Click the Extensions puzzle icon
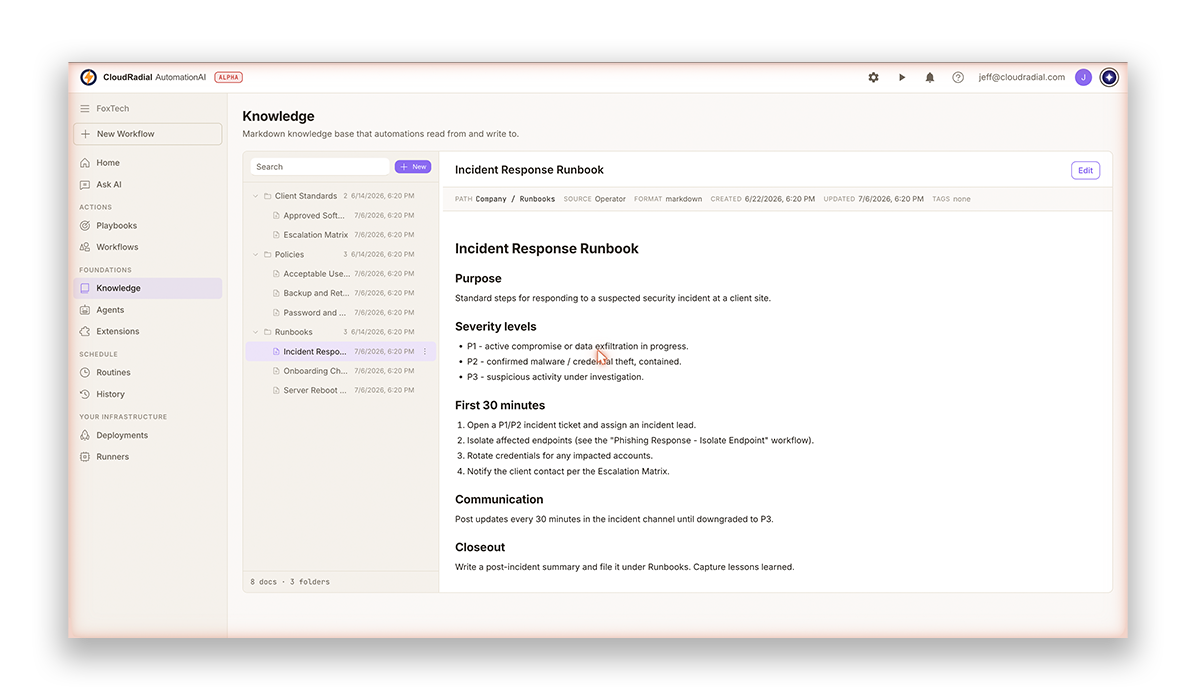This screenshot has height=700, width=1200. [85, 331]
